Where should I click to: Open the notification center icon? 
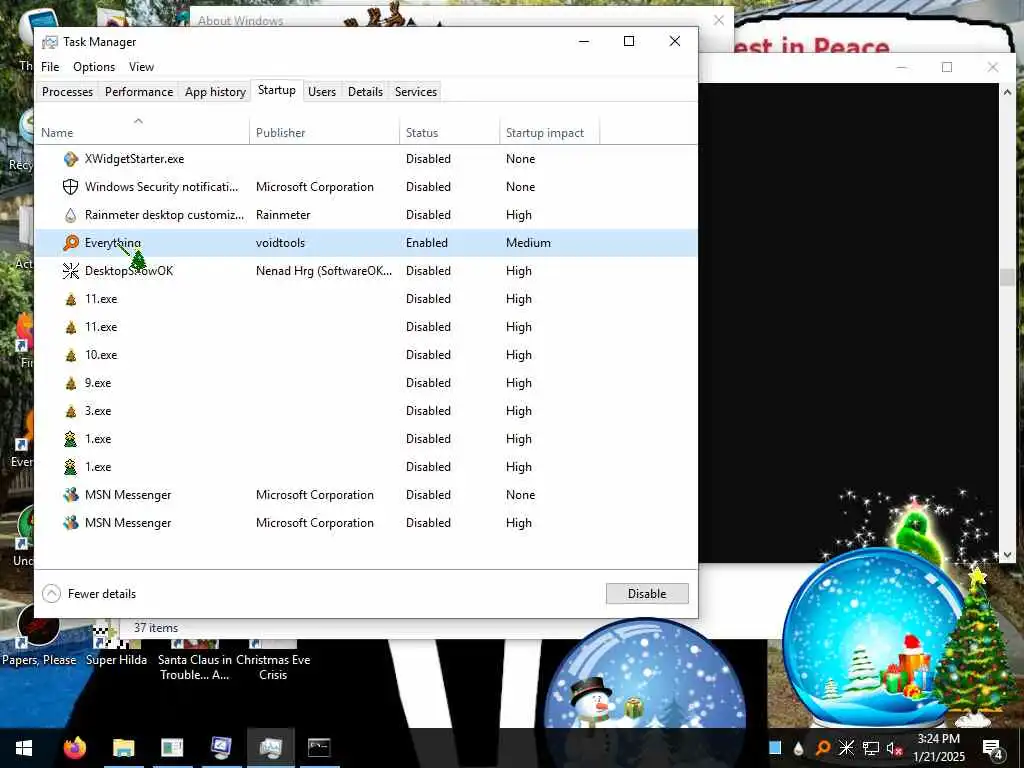[x=992, y=749]
